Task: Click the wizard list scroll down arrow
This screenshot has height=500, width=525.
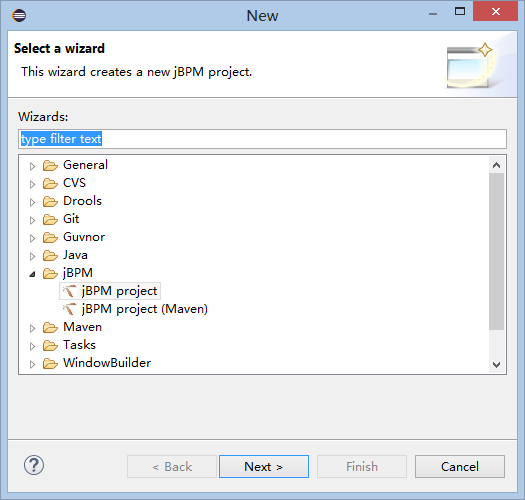Action: coord(497,364)
